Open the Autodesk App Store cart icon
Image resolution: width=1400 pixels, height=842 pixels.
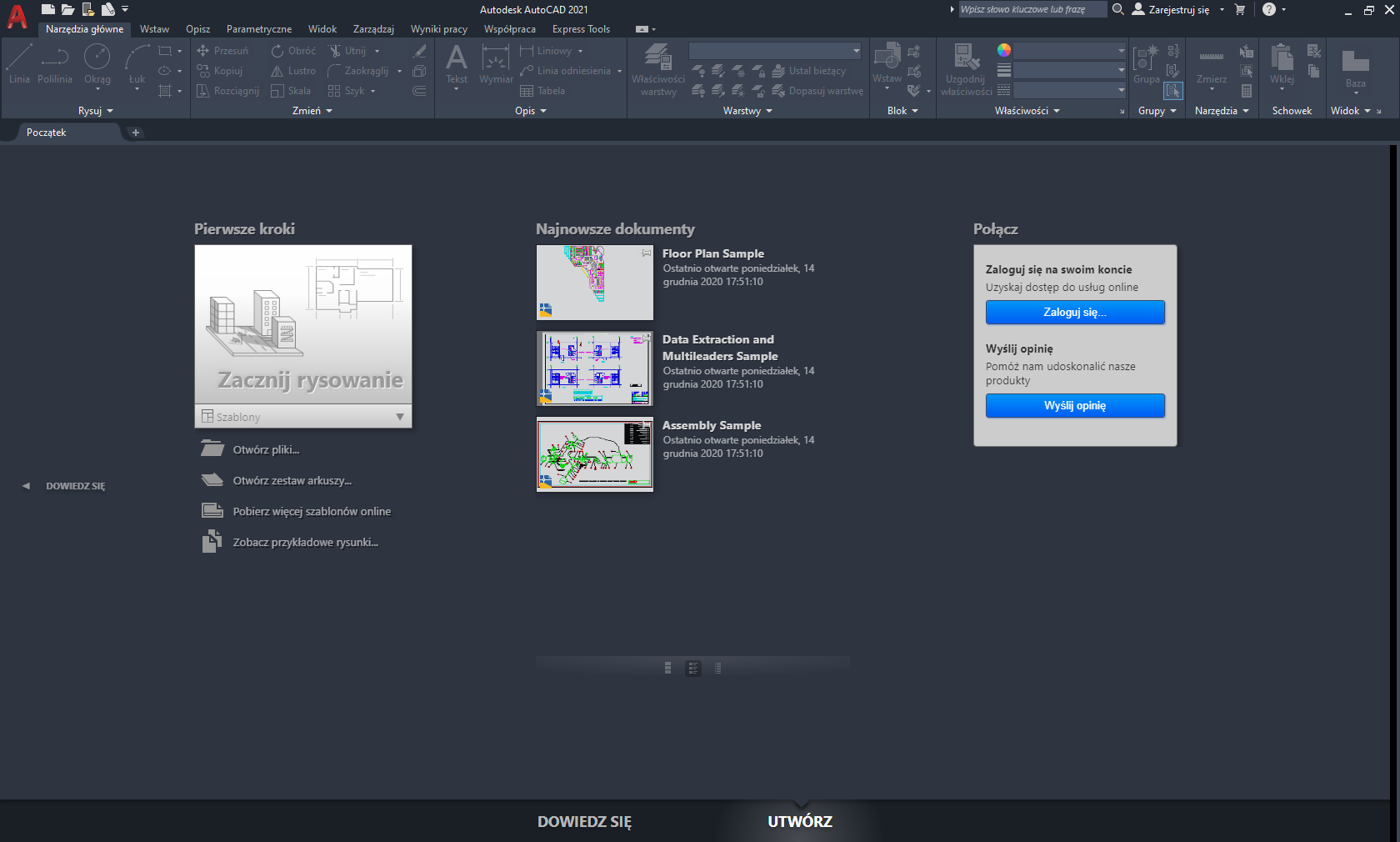(x=1240, y=9)
